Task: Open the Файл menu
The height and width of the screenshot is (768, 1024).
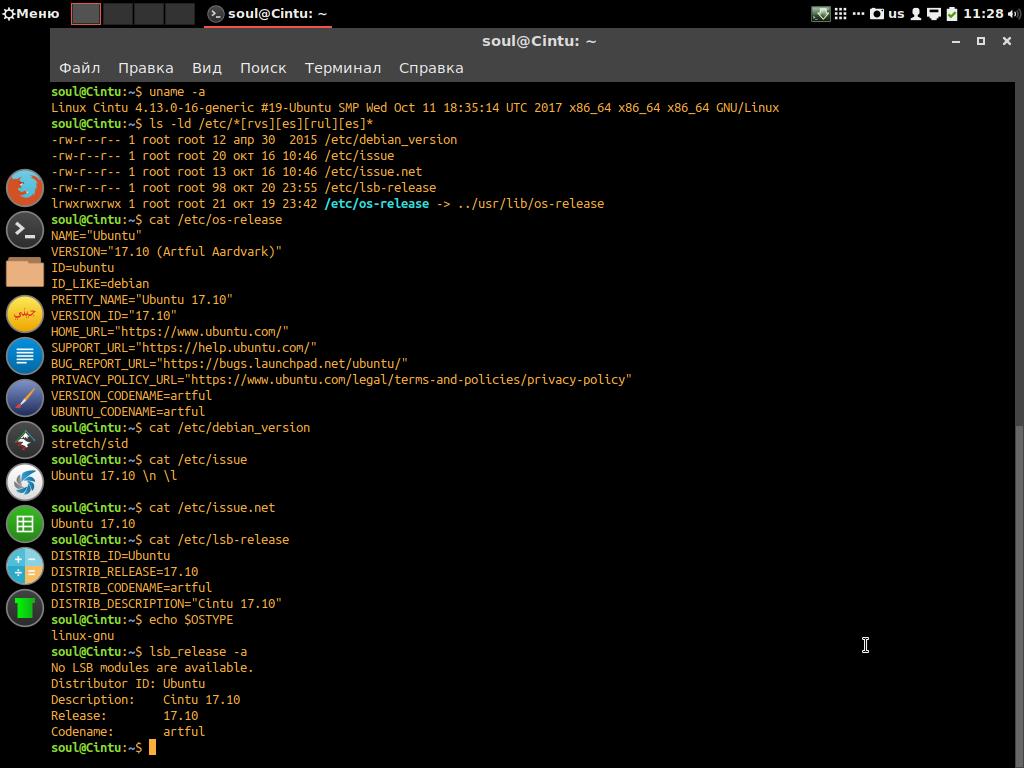Action: (80, 68)
